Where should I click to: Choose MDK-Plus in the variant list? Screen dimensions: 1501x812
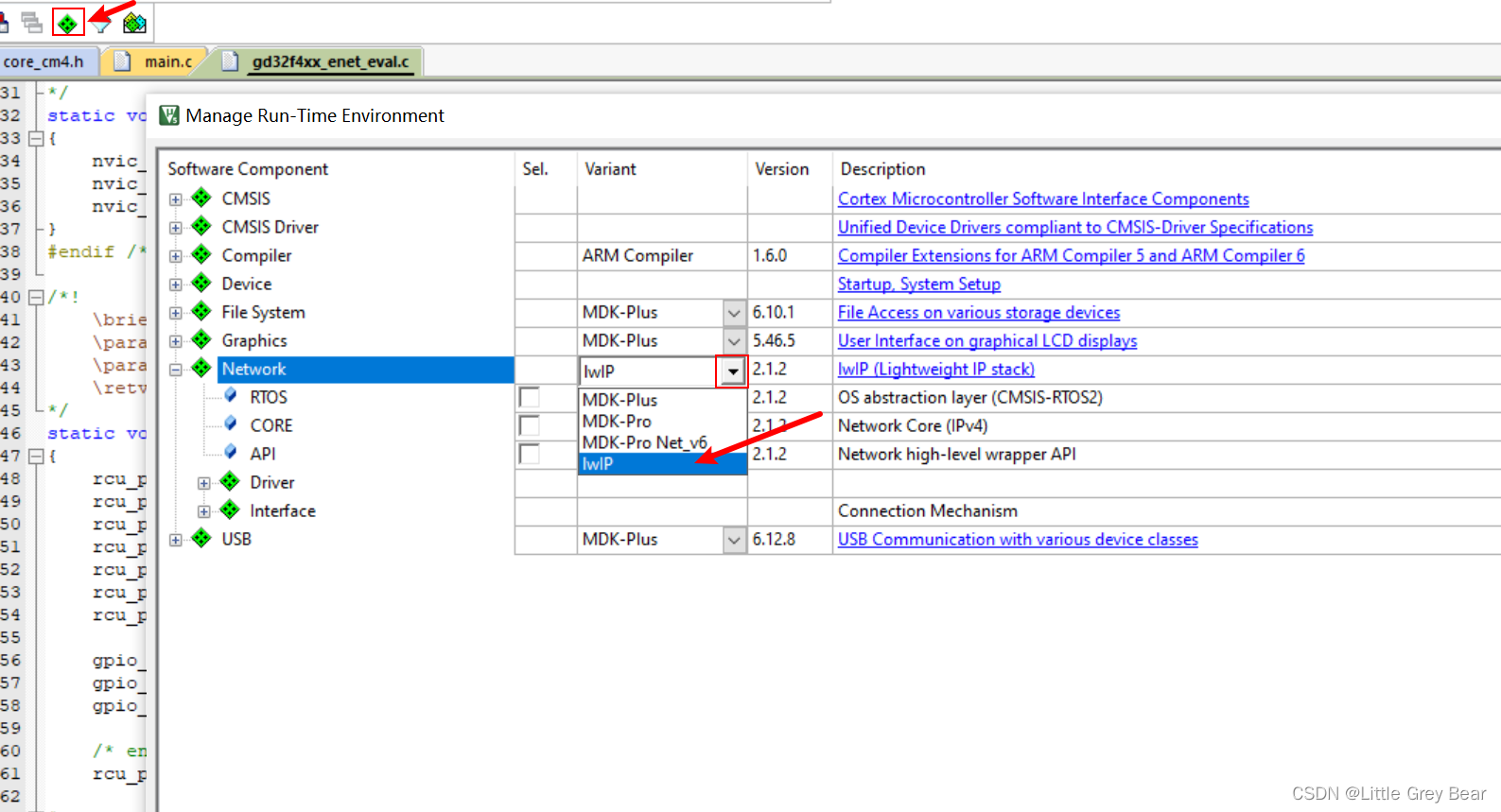point(662,400)
